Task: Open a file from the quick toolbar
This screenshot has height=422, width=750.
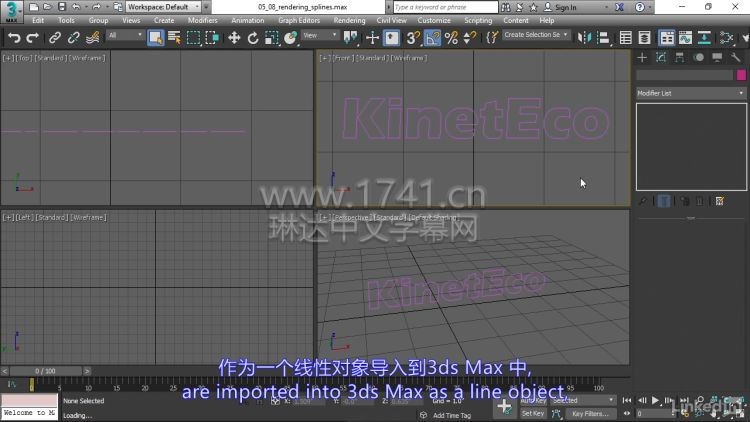Action: pyautogui.click(x=47, y=7)
